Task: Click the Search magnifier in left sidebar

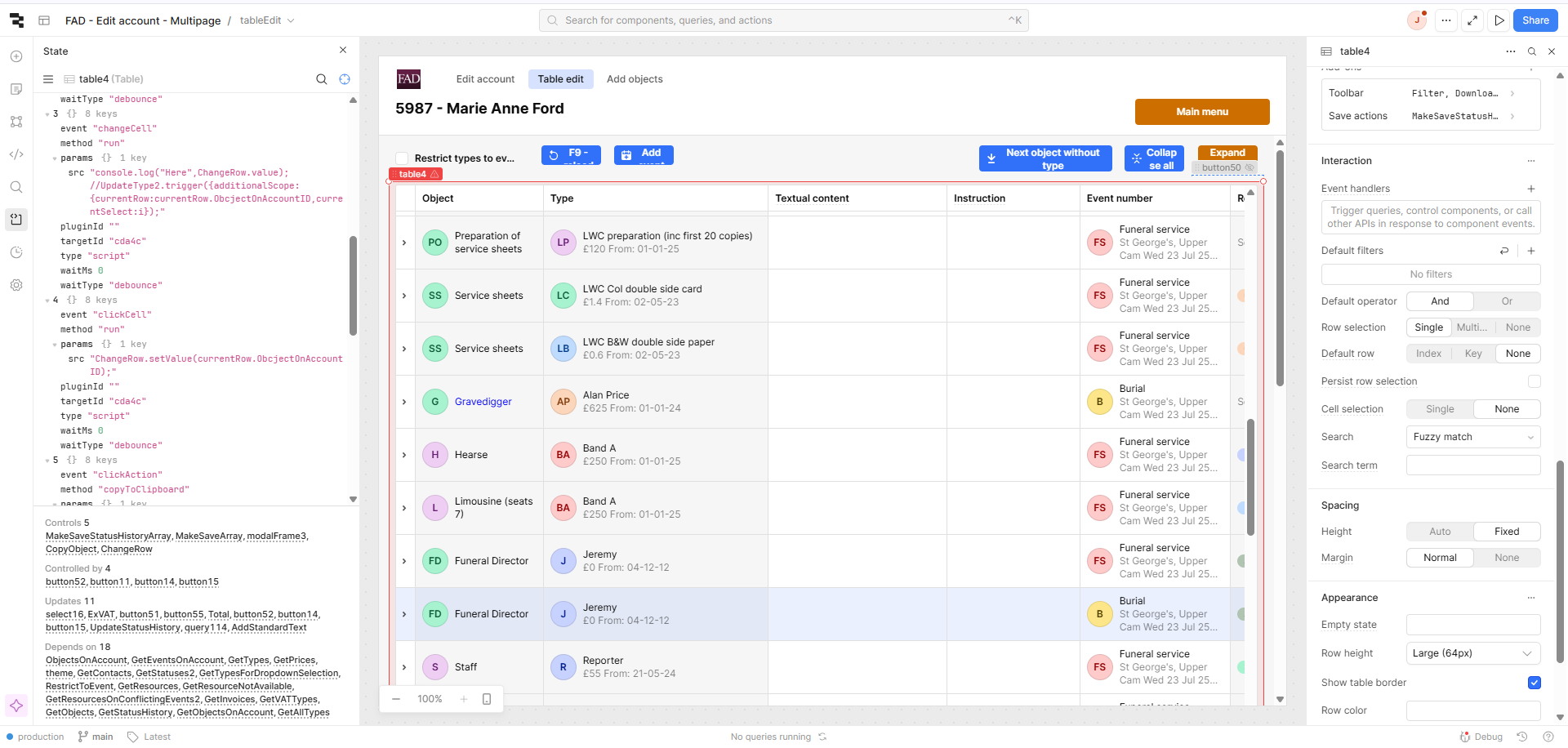Action: pos(16,187)
